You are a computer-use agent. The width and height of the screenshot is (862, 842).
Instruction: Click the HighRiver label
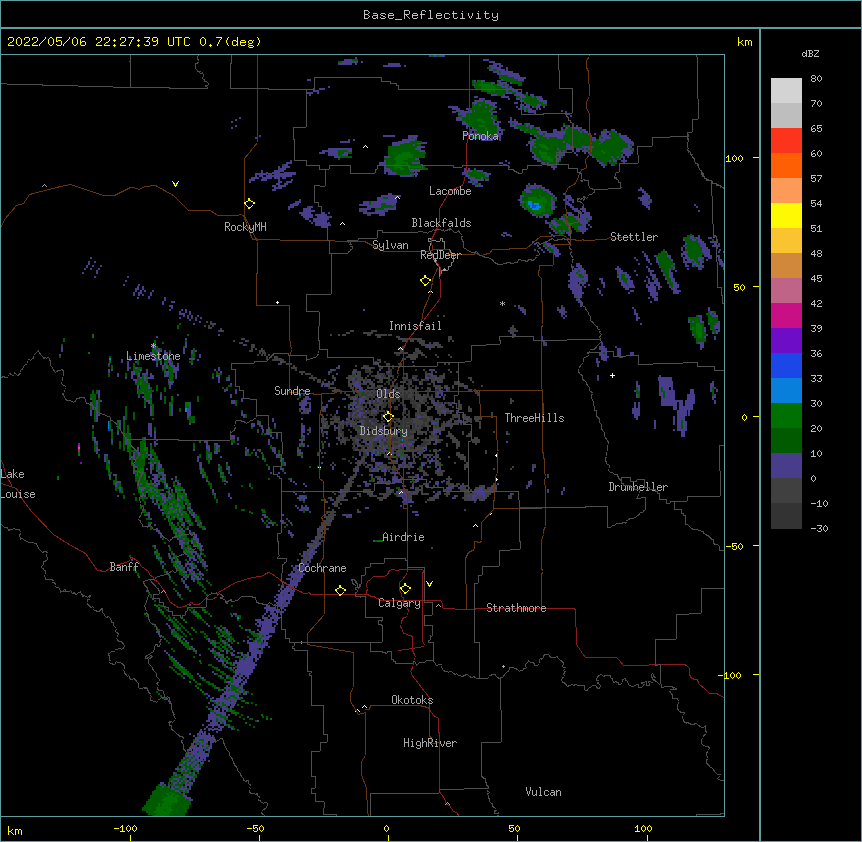point(430,743)
